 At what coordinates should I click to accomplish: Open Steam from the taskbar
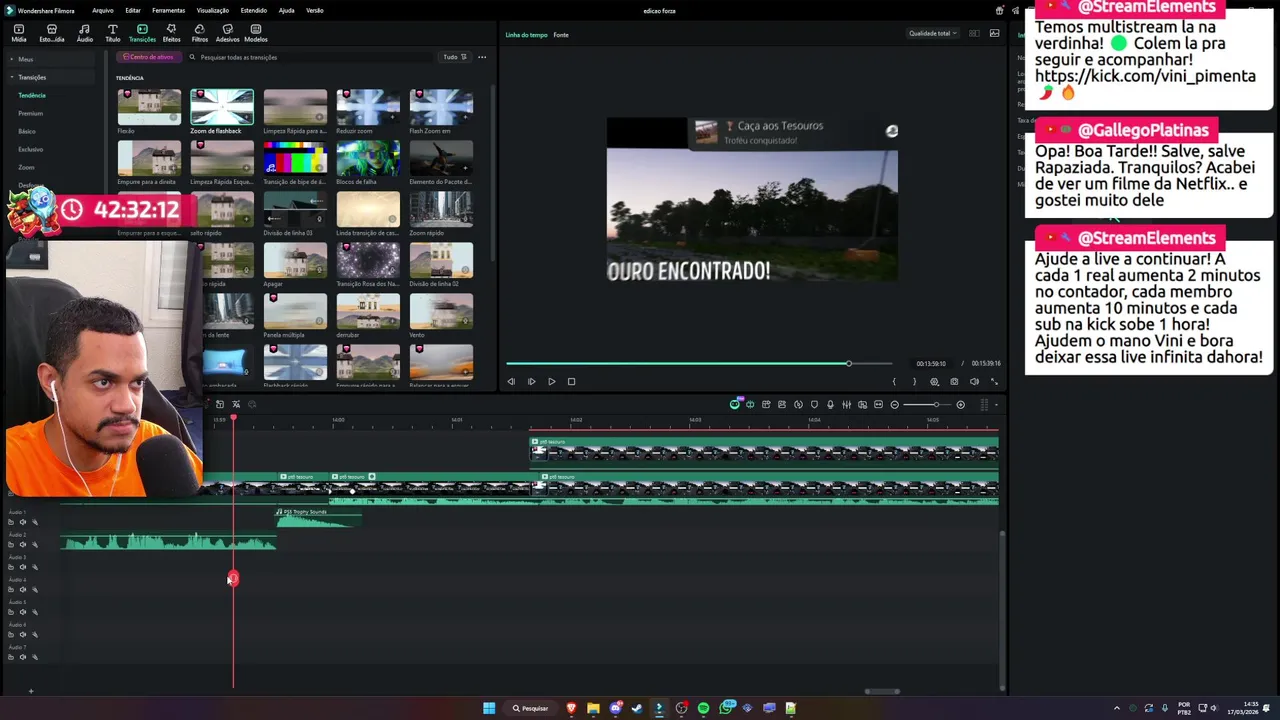click(x=637, y=708)
